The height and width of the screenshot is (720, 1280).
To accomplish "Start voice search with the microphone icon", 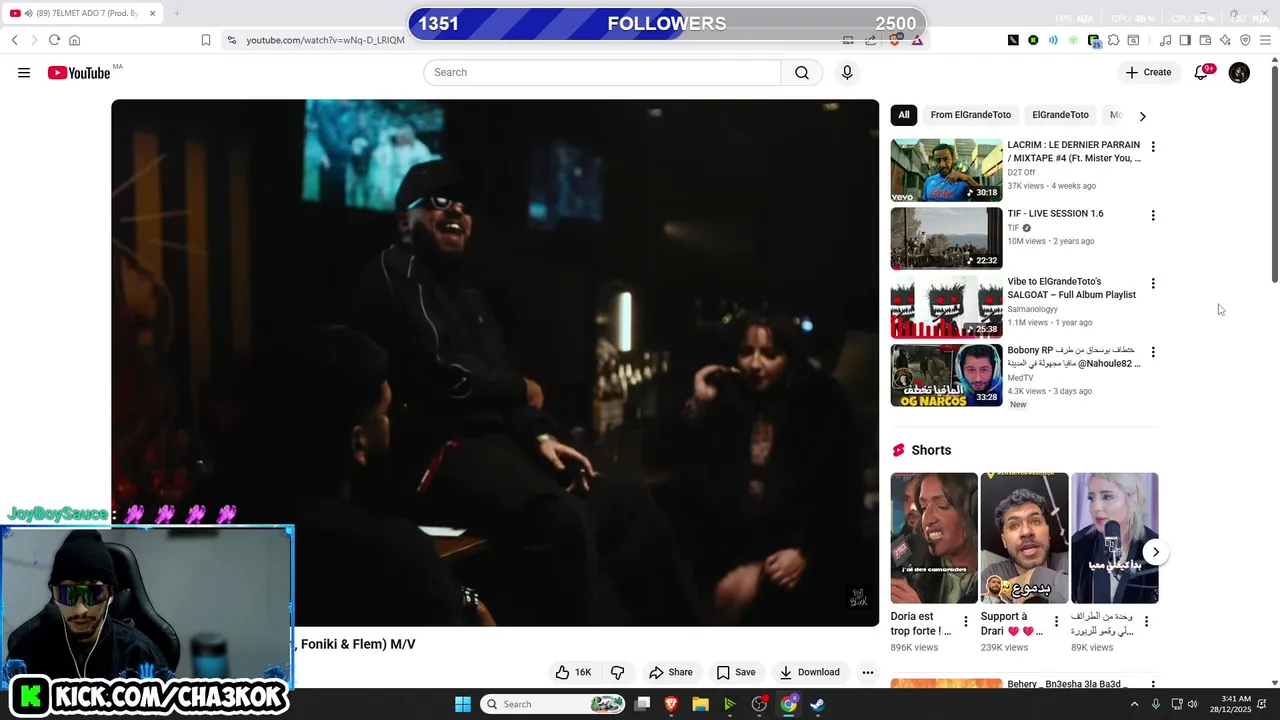I will [x=847, y=72].
